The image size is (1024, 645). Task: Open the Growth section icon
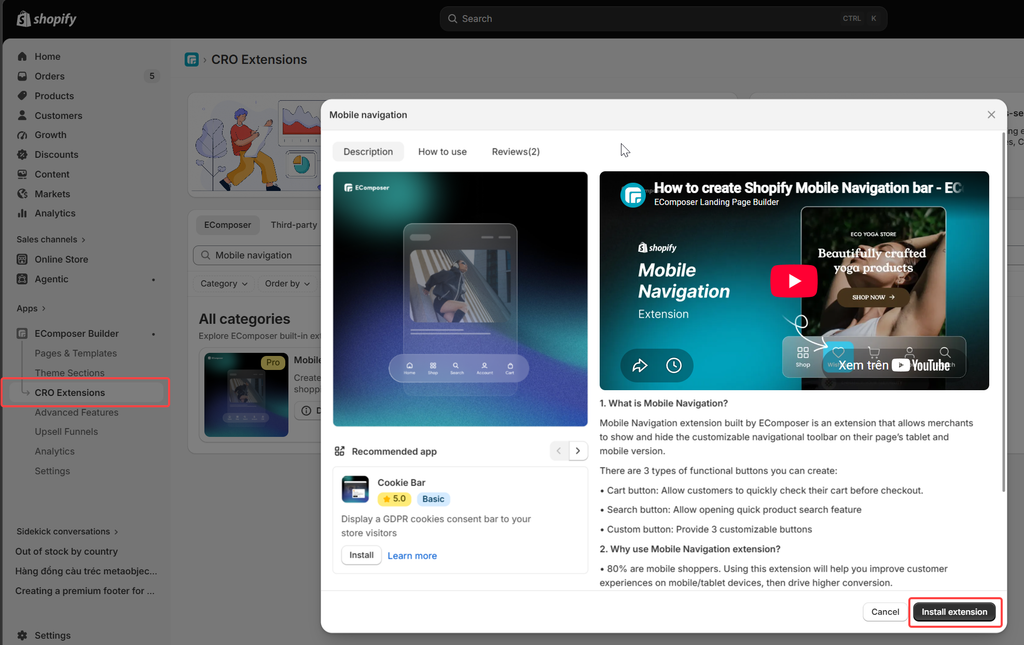click(22, 135)
